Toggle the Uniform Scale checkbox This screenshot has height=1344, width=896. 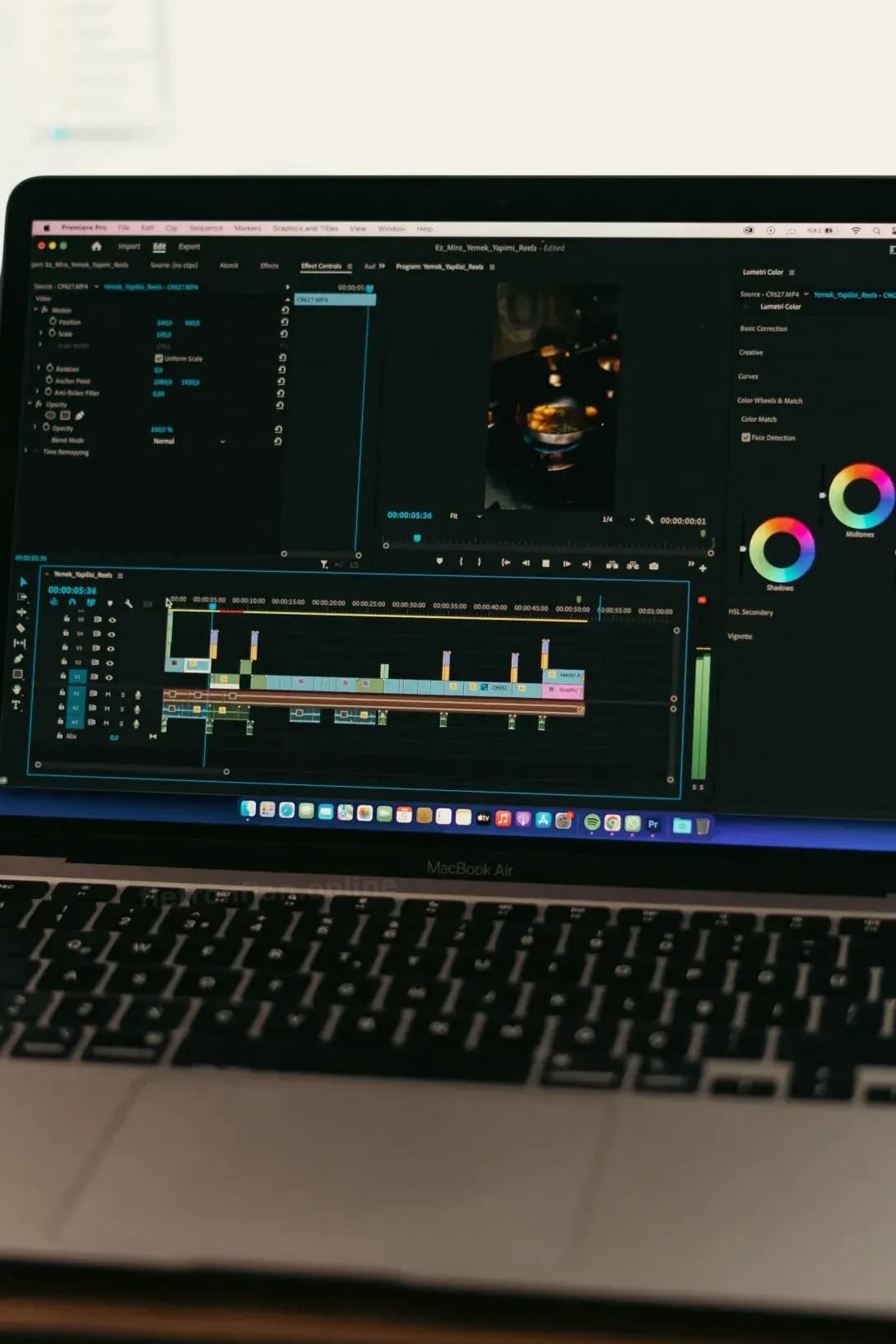click(158, 358)
